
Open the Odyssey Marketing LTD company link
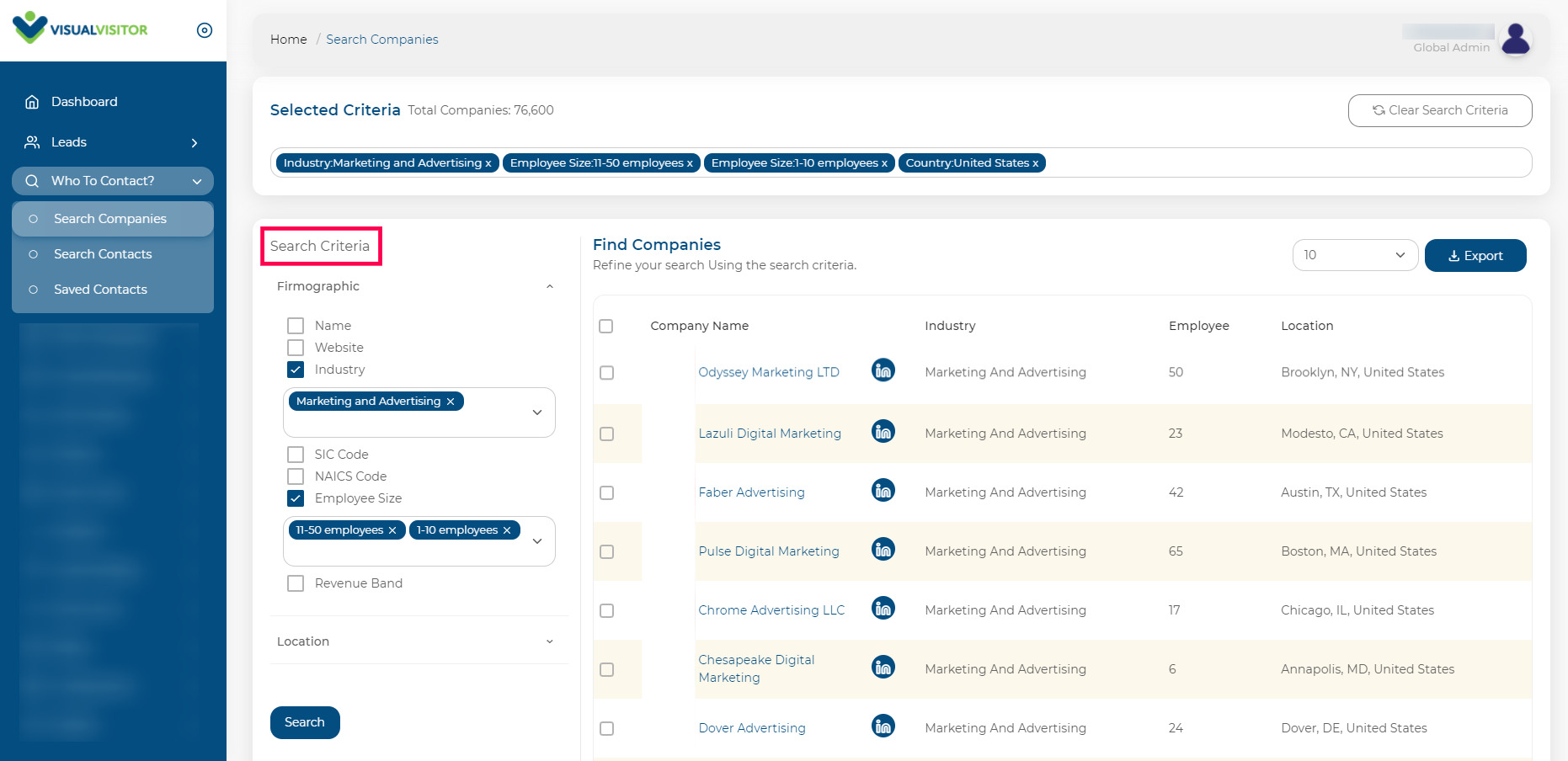tap(769, 372)
